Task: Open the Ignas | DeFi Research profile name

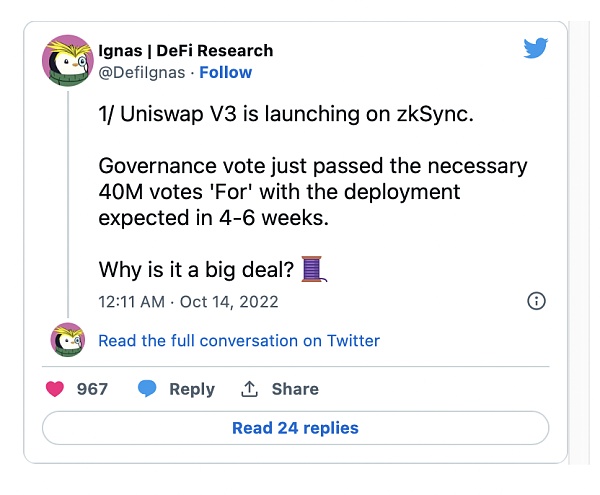Action: (x=186, y=50)
